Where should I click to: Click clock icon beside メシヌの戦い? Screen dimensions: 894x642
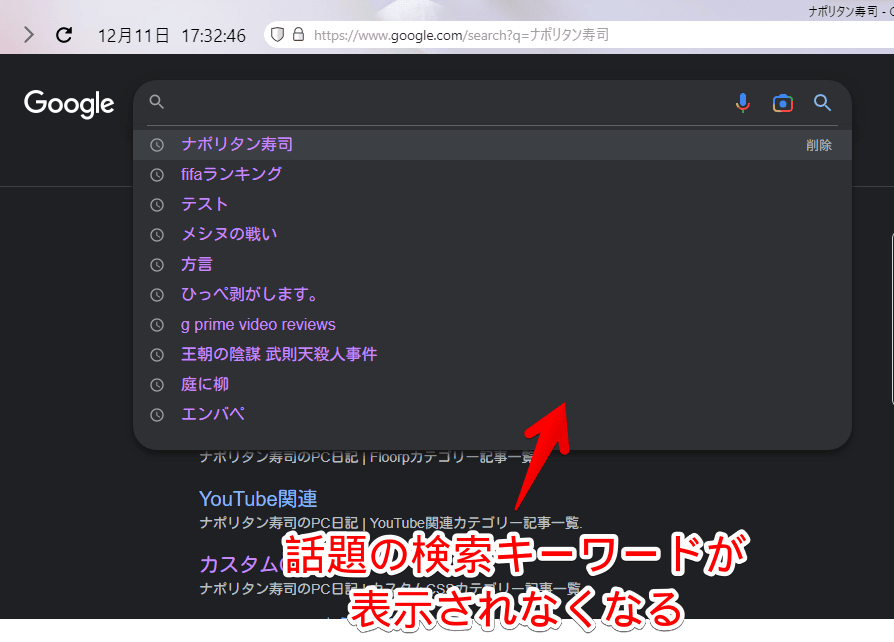point(157,235)
